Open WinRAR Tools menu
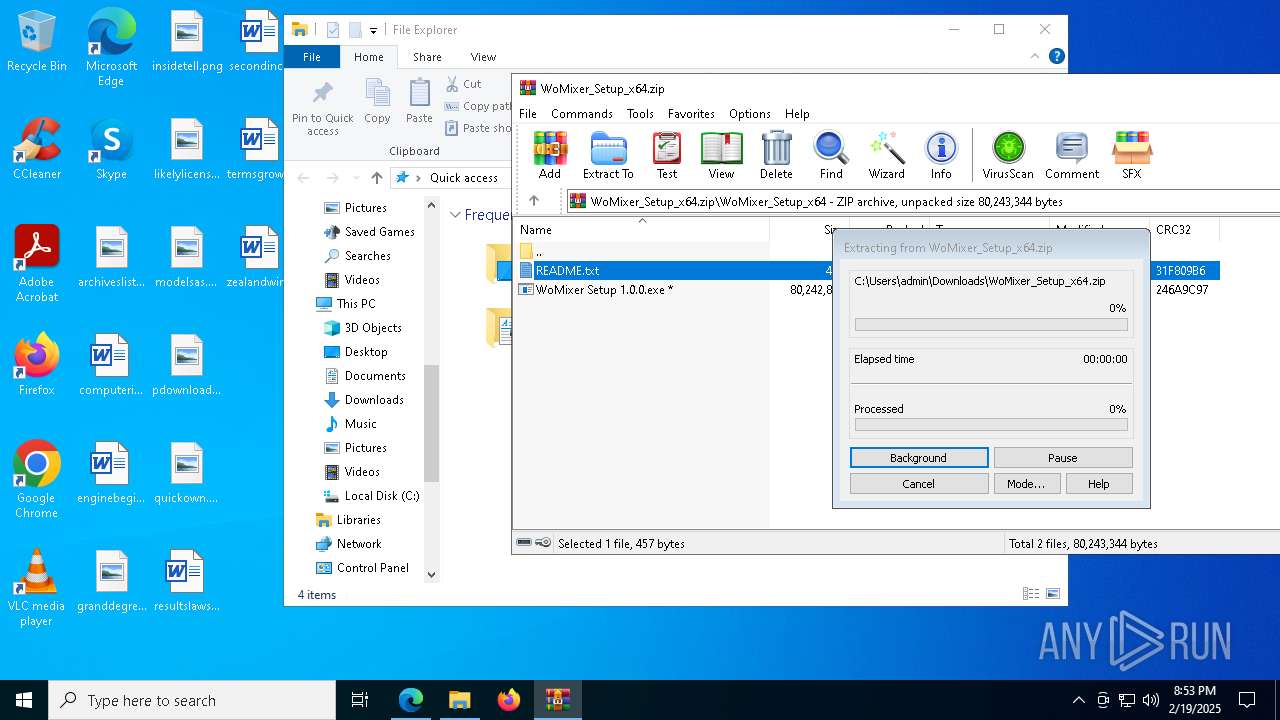 [x=640, y=114]
